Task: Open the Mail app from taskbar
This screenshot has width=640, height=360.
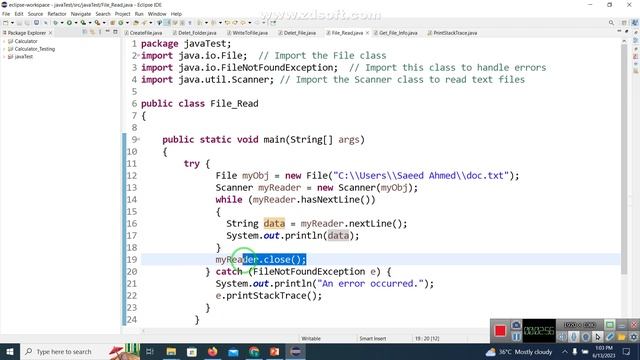Action: tap(233, 351)
